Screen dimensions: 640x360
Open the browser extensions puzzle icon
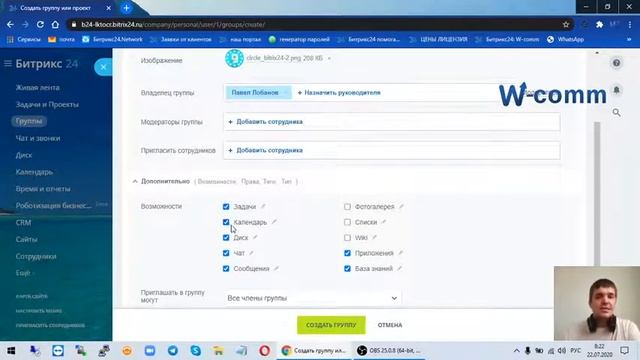pos(599,24)
